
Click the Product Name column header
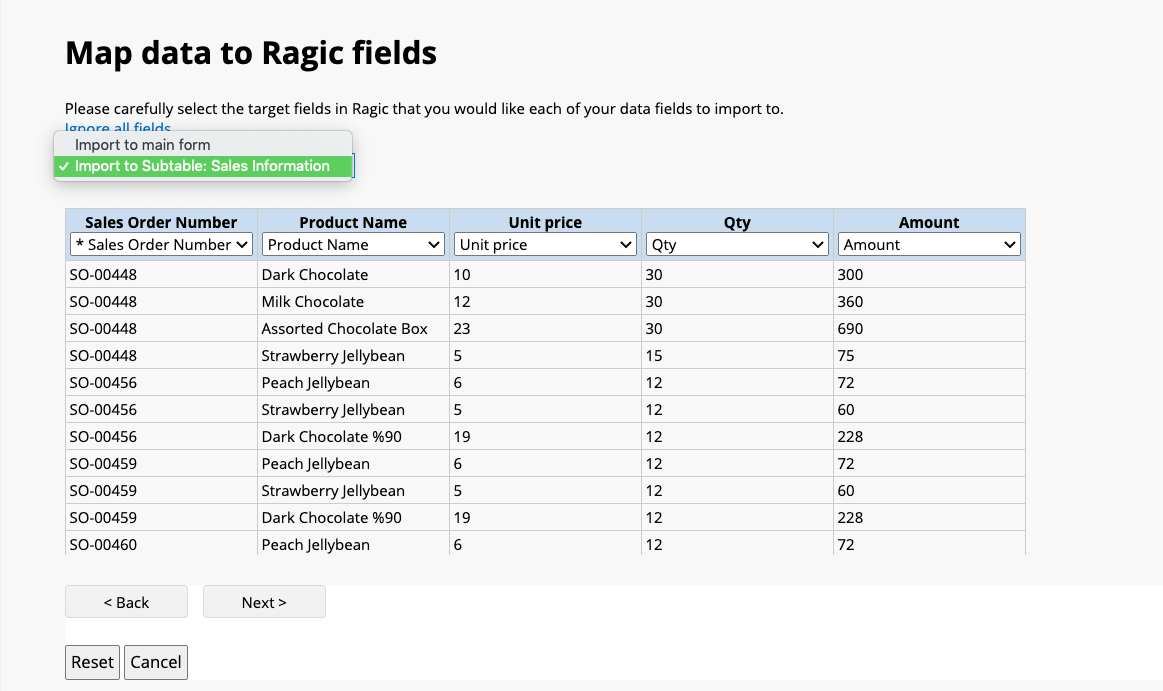click(353, 222)
